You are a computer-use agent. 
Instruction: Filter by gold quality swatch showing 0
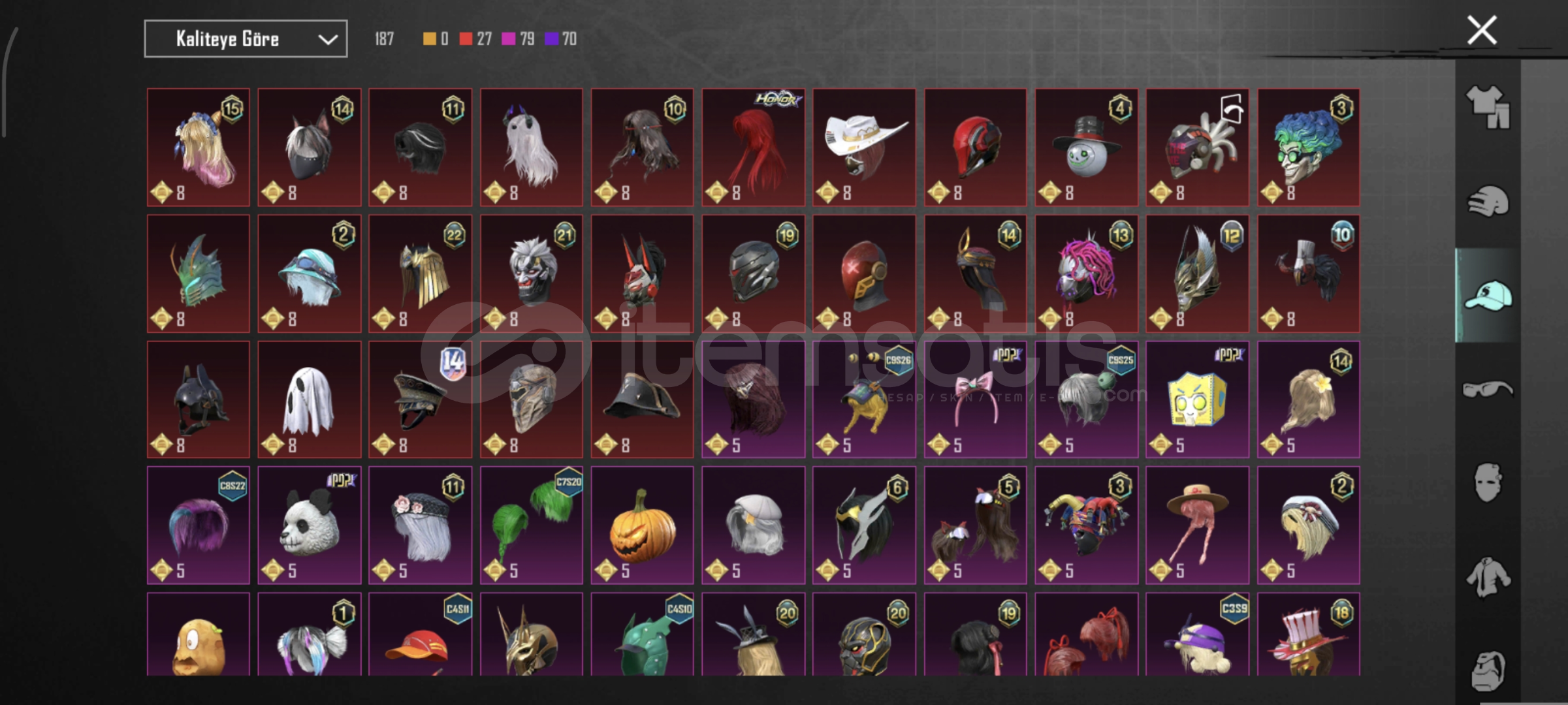click(435, 39)
